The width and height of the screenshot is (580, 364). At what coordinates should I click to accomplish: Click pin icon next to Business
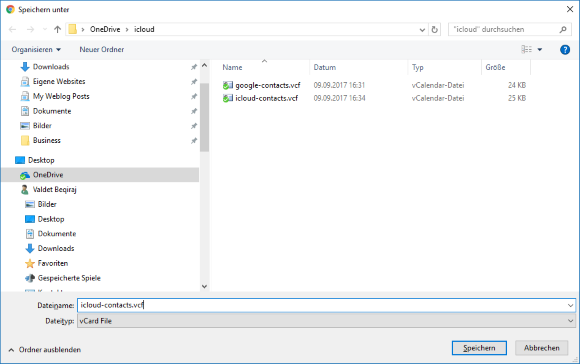click(193, 141)
